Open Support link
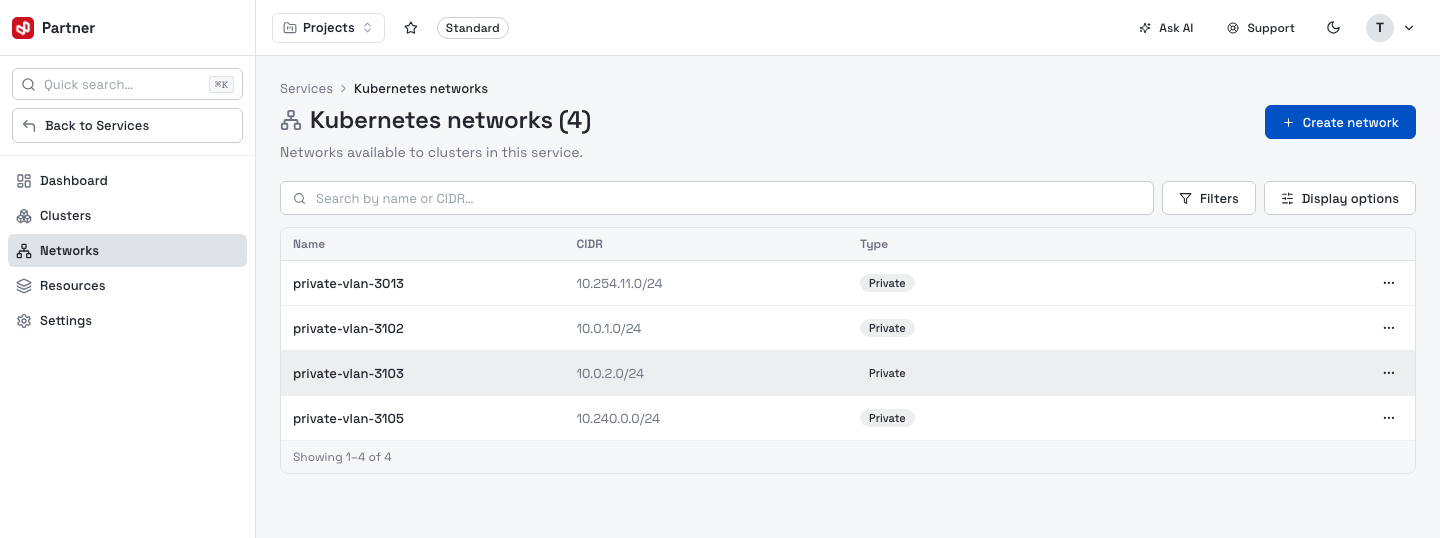The width and height of the screenshot is (1440, 538). tap(1261, 28)
